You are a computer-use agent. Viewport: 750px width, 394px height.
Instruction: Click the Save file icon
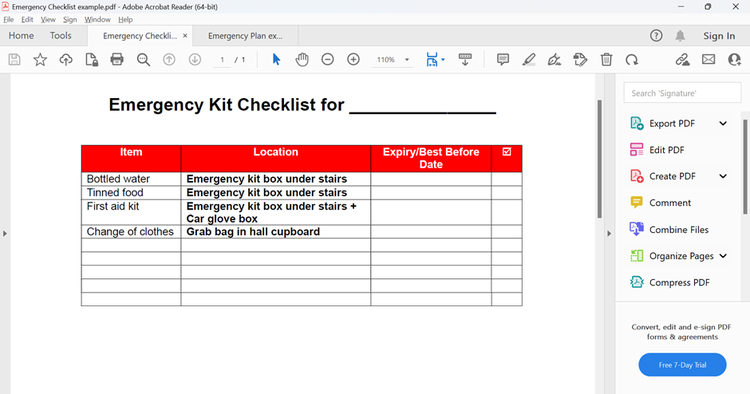14,59
